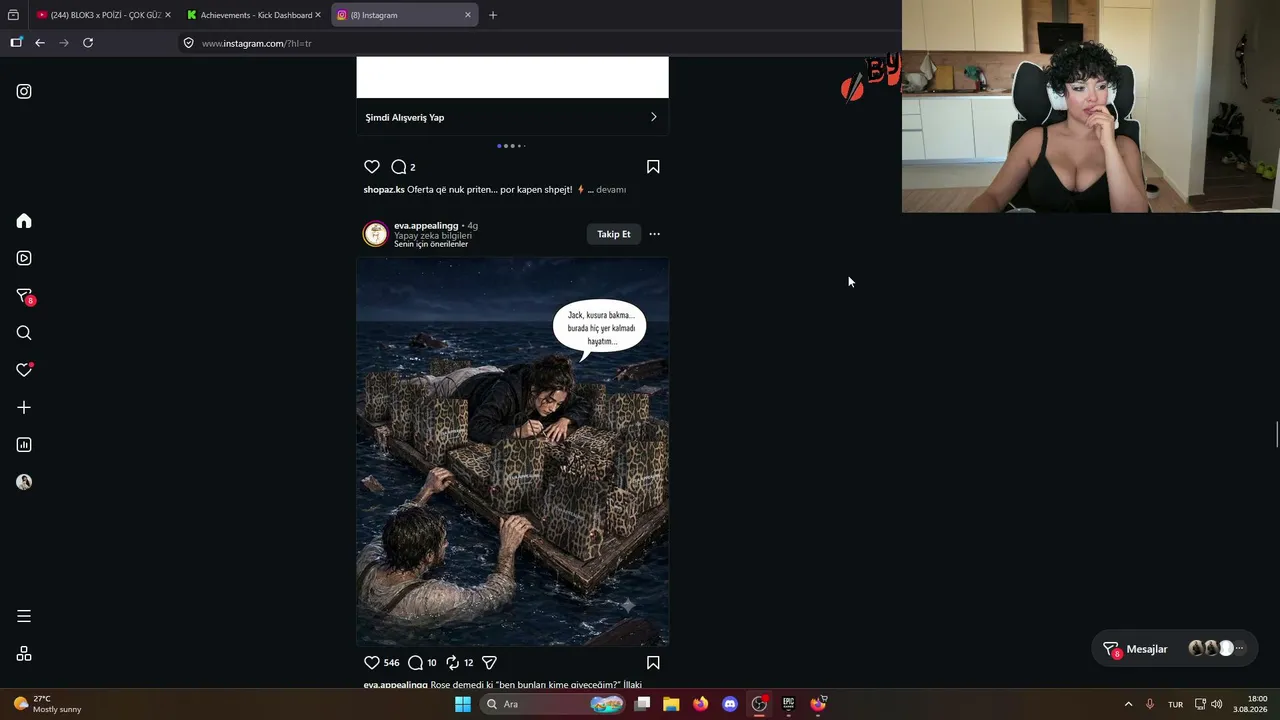
Task: Bookmark the eva.appealingg post
Action: pos(653,662)
